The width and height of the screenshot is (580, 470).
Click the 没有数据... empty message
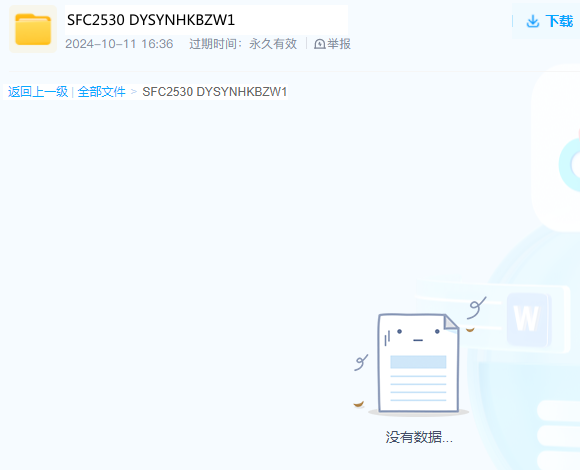coord(419,437)
